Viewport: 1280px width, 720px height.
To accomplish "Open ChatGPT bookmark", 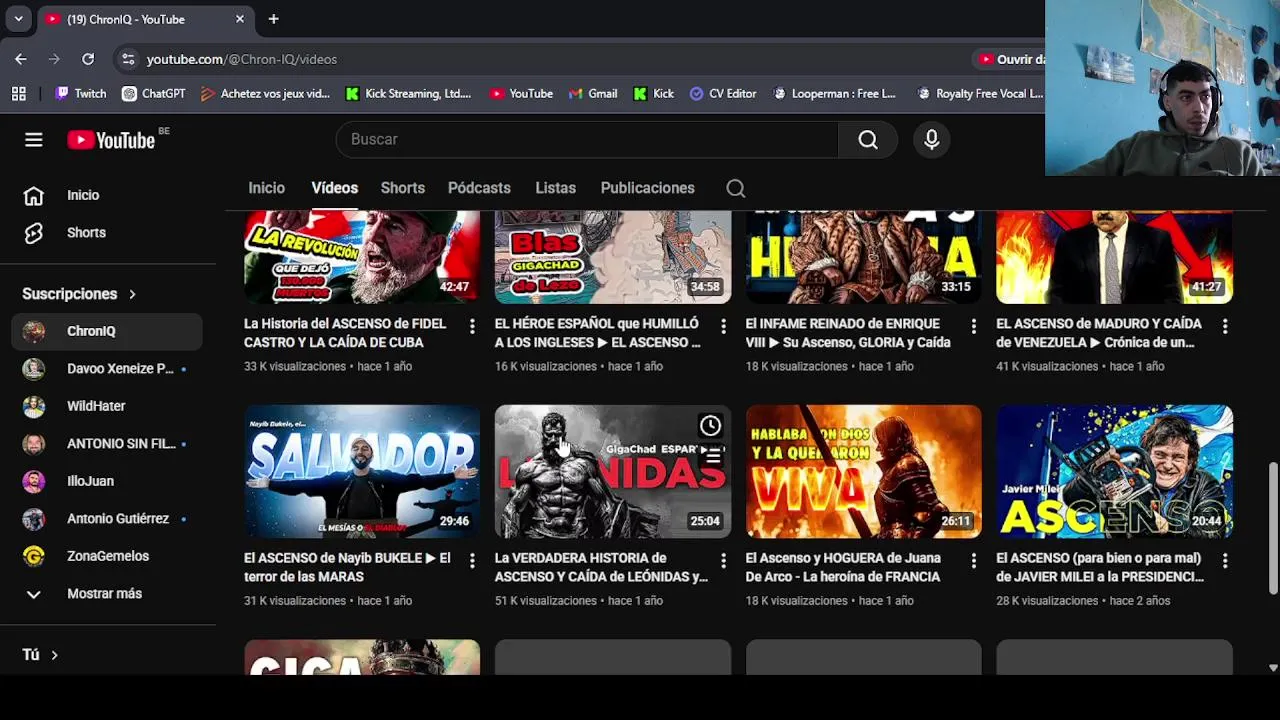I will tap(153, 93).
